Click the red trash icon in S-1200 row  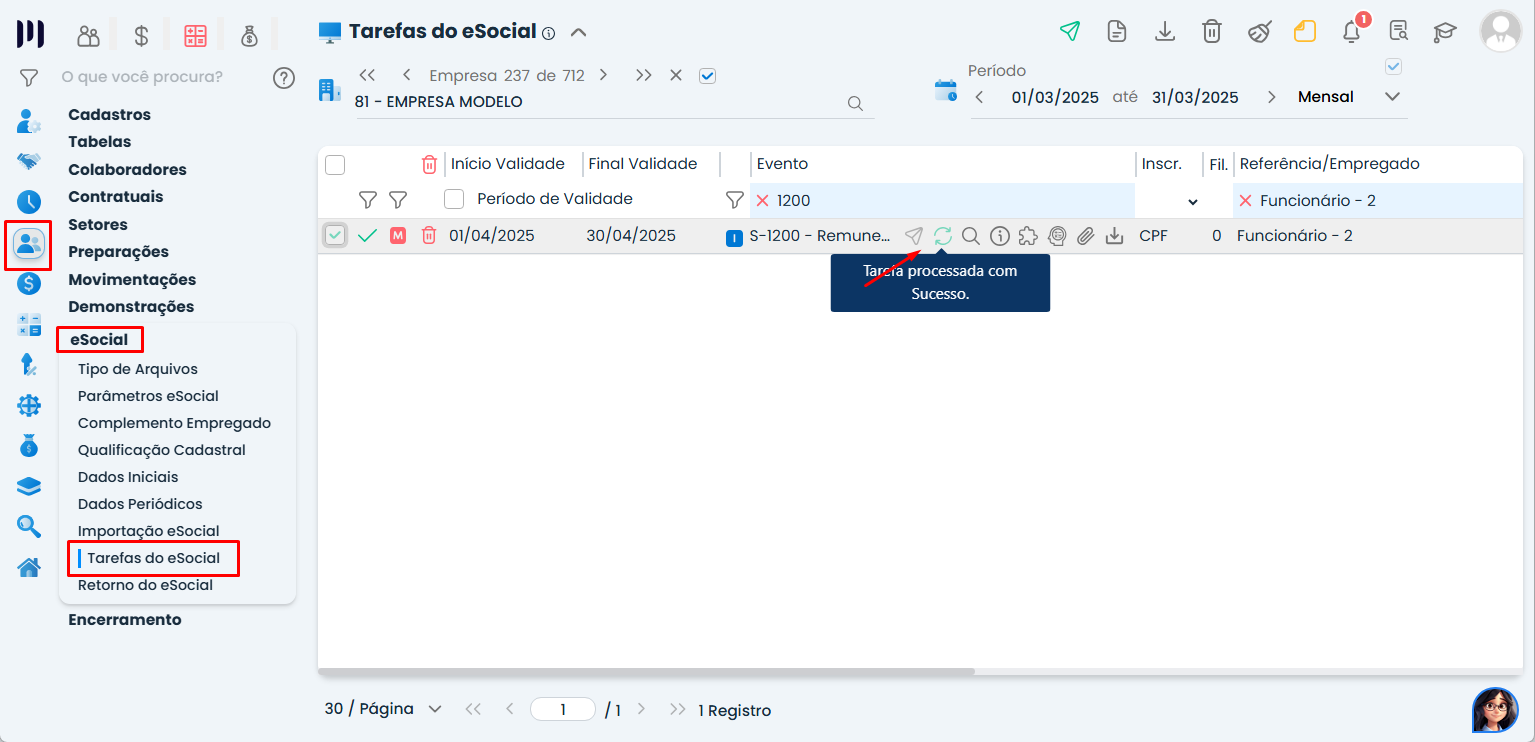pos(429,236)
